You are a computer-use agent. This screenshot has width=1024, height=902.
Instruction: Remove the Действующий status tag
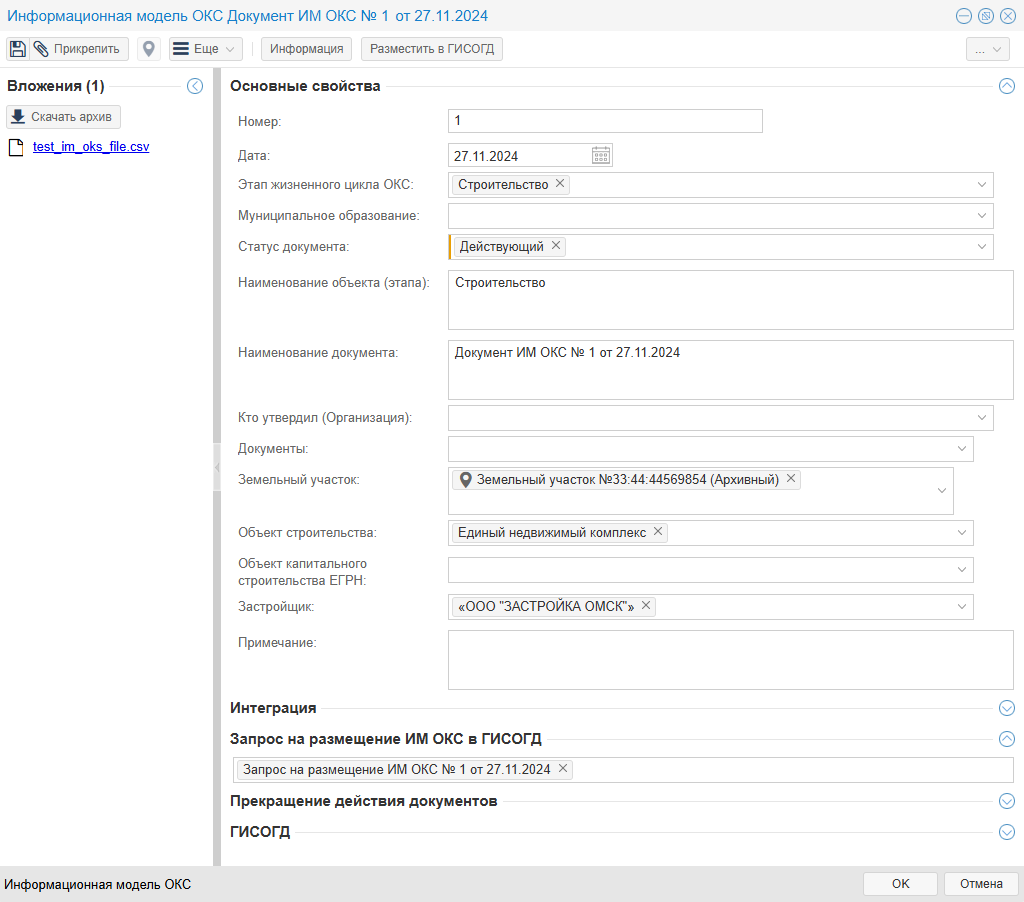pyautogui.click(x=556, y=246)
